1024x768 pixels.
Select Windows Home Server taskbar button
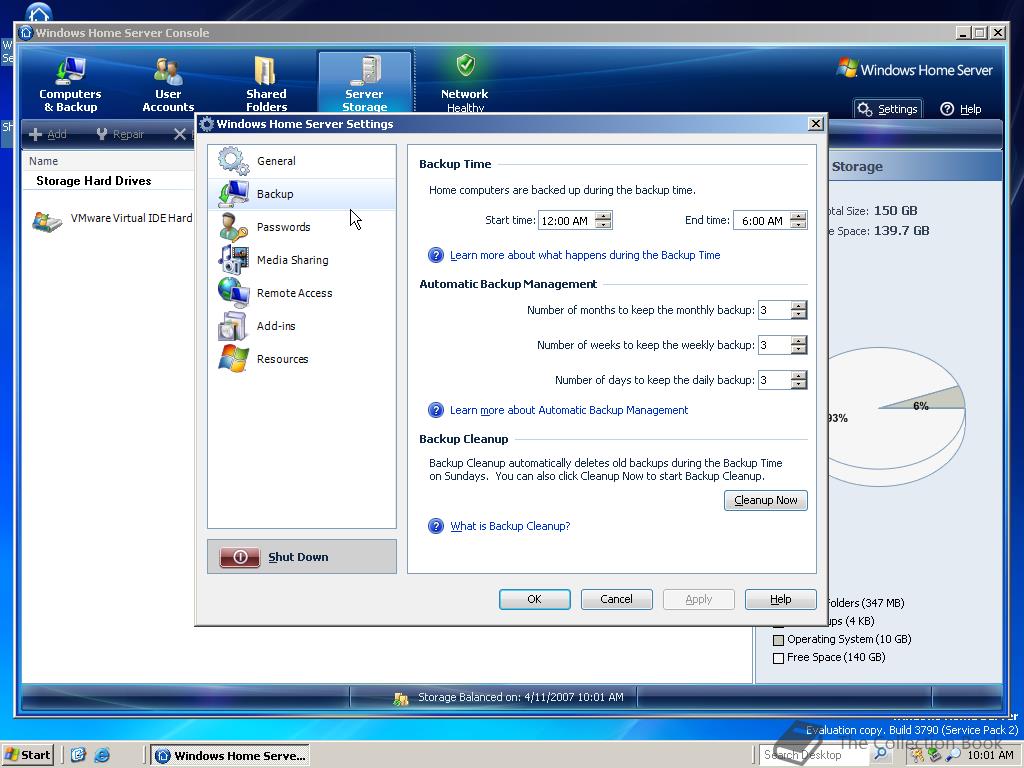point(231,756)
